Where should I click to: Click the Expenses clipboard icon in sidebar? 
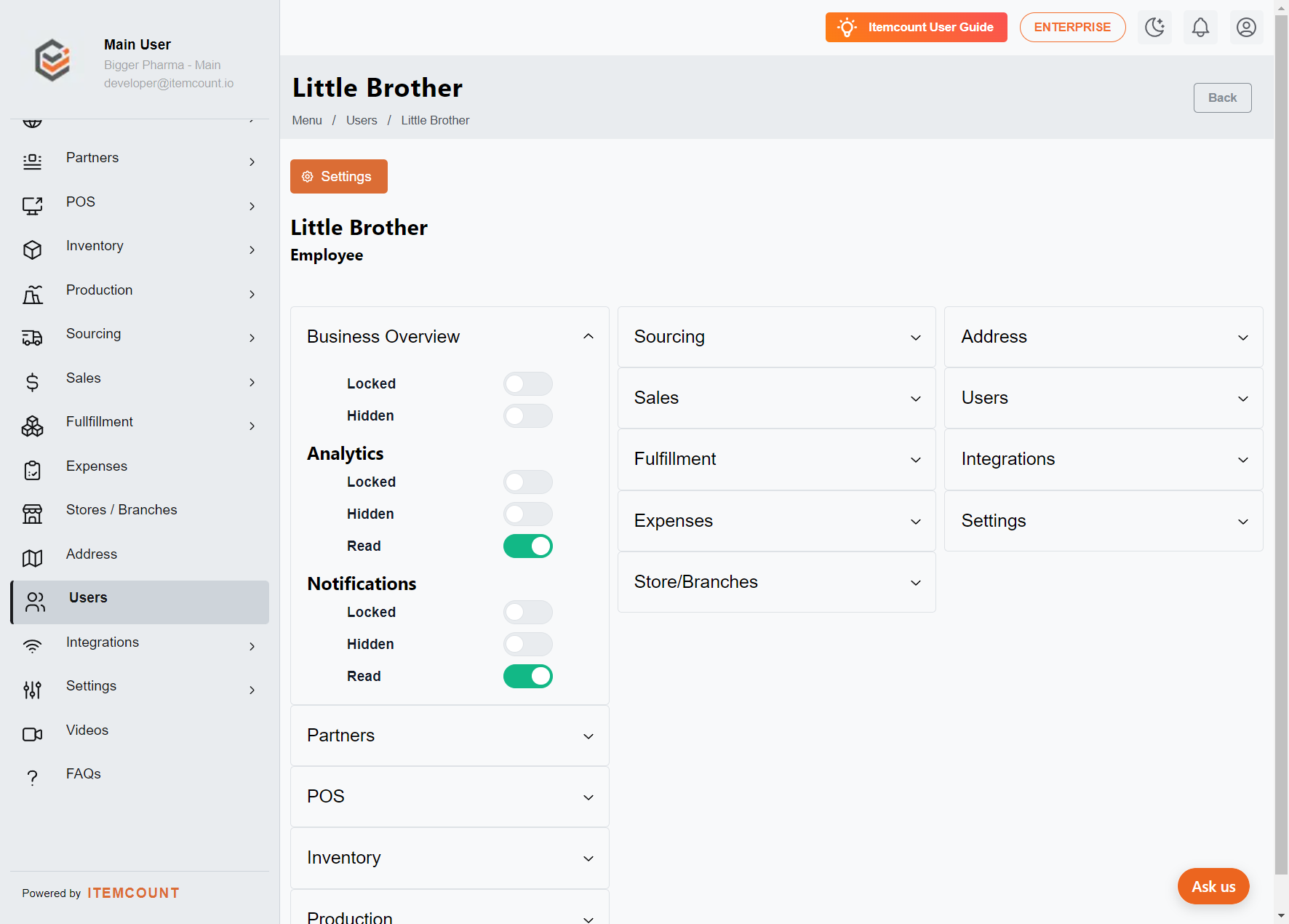click(33, 470)
